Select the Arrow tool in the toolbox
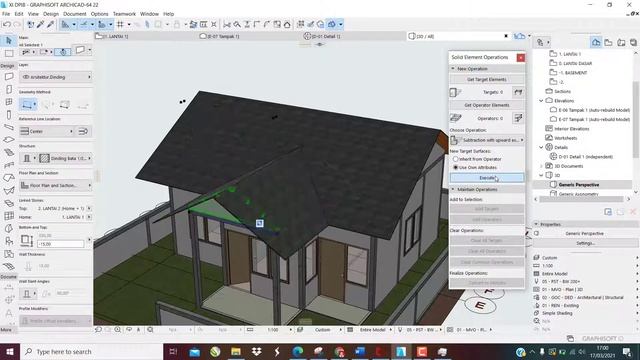This screenshot has width=640, height=360. click(x=9, y=40)
